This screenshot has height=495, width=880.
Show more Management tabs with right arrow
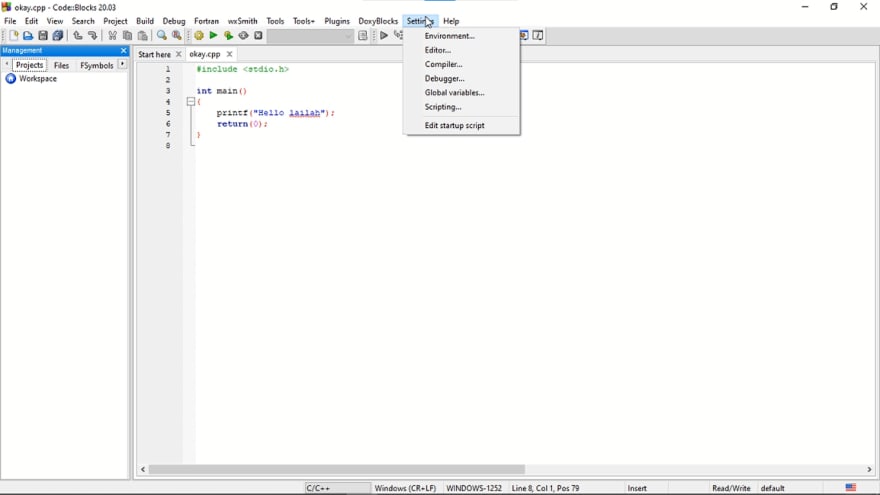pyautogui.click(x=122, y=65)
